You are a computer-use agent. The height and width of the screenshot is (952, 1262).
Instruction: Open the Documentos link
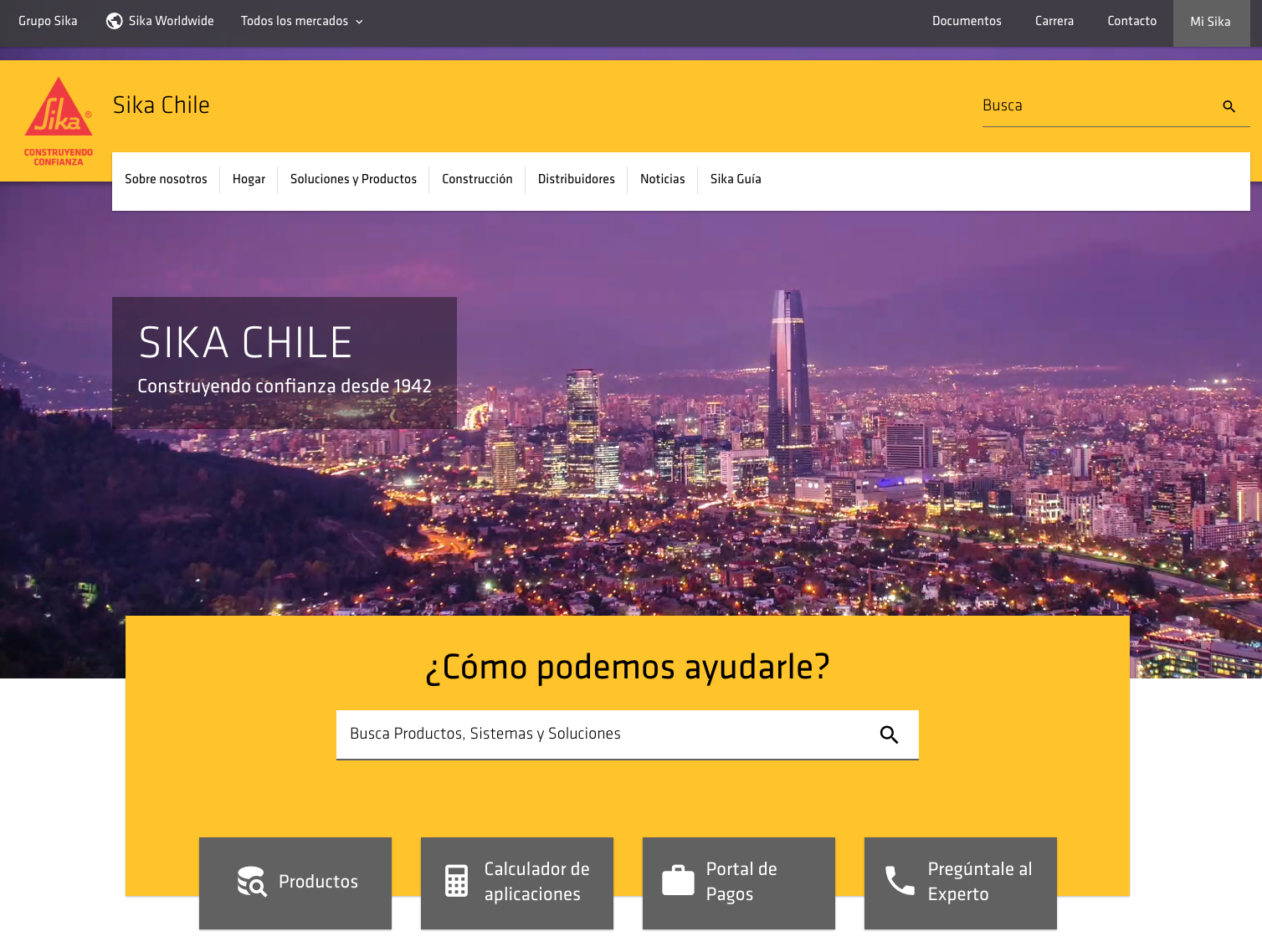click(967, 21)
